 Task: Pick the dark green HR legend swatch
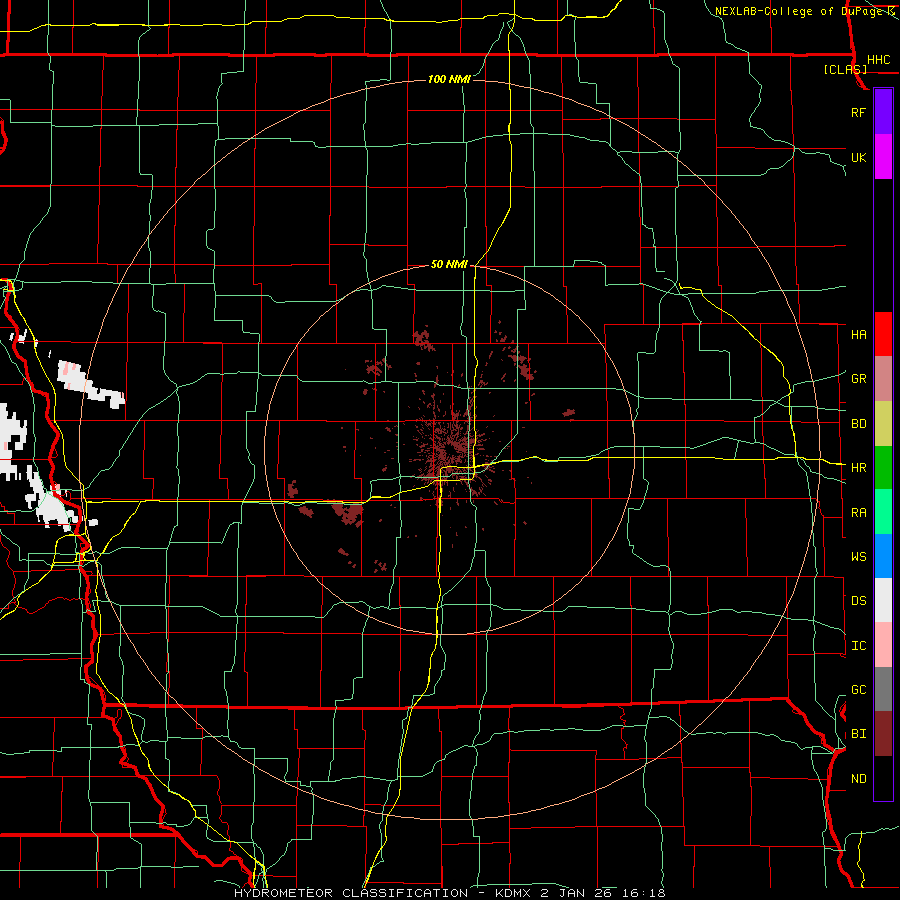[883, 468]
